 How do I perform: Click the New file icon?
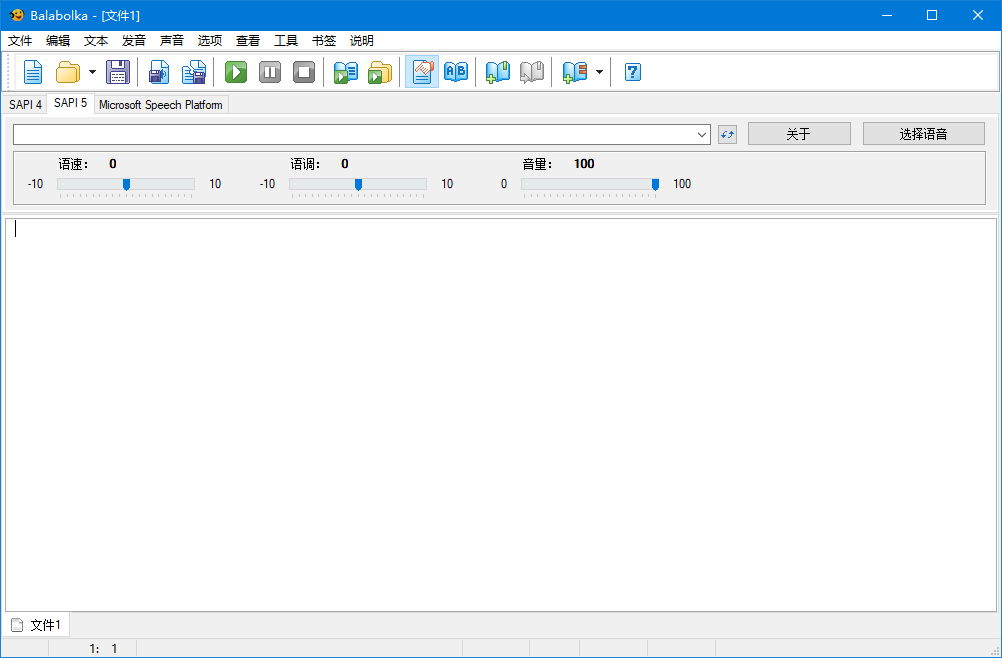[x=33, y=72]
